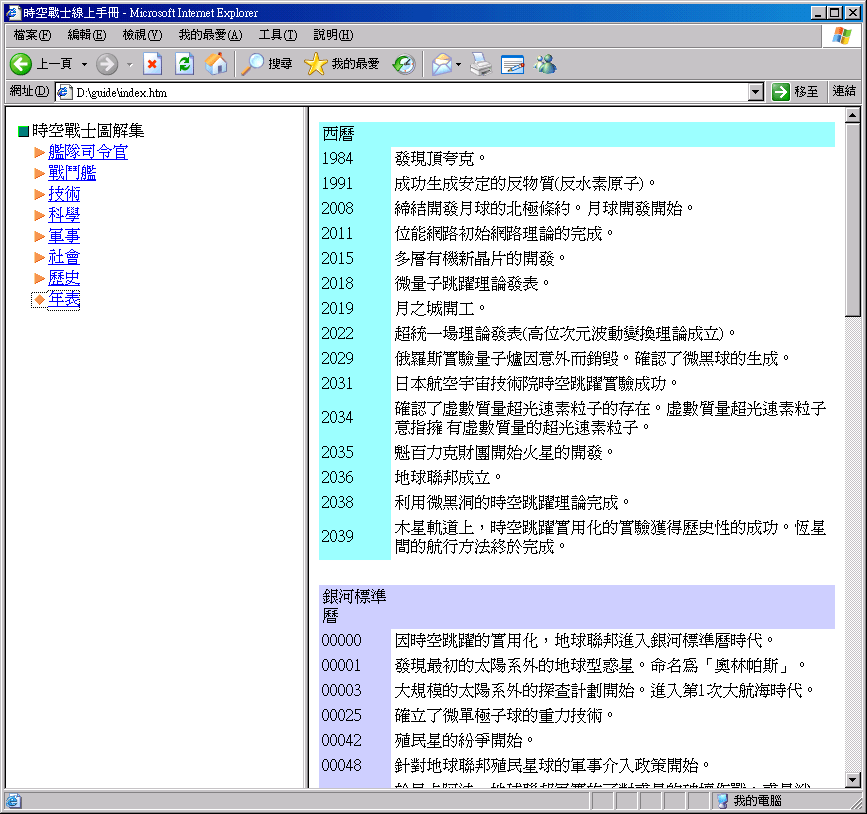
Task: Expand the Back button history dropdown arrow
Action: pos(84,64)
